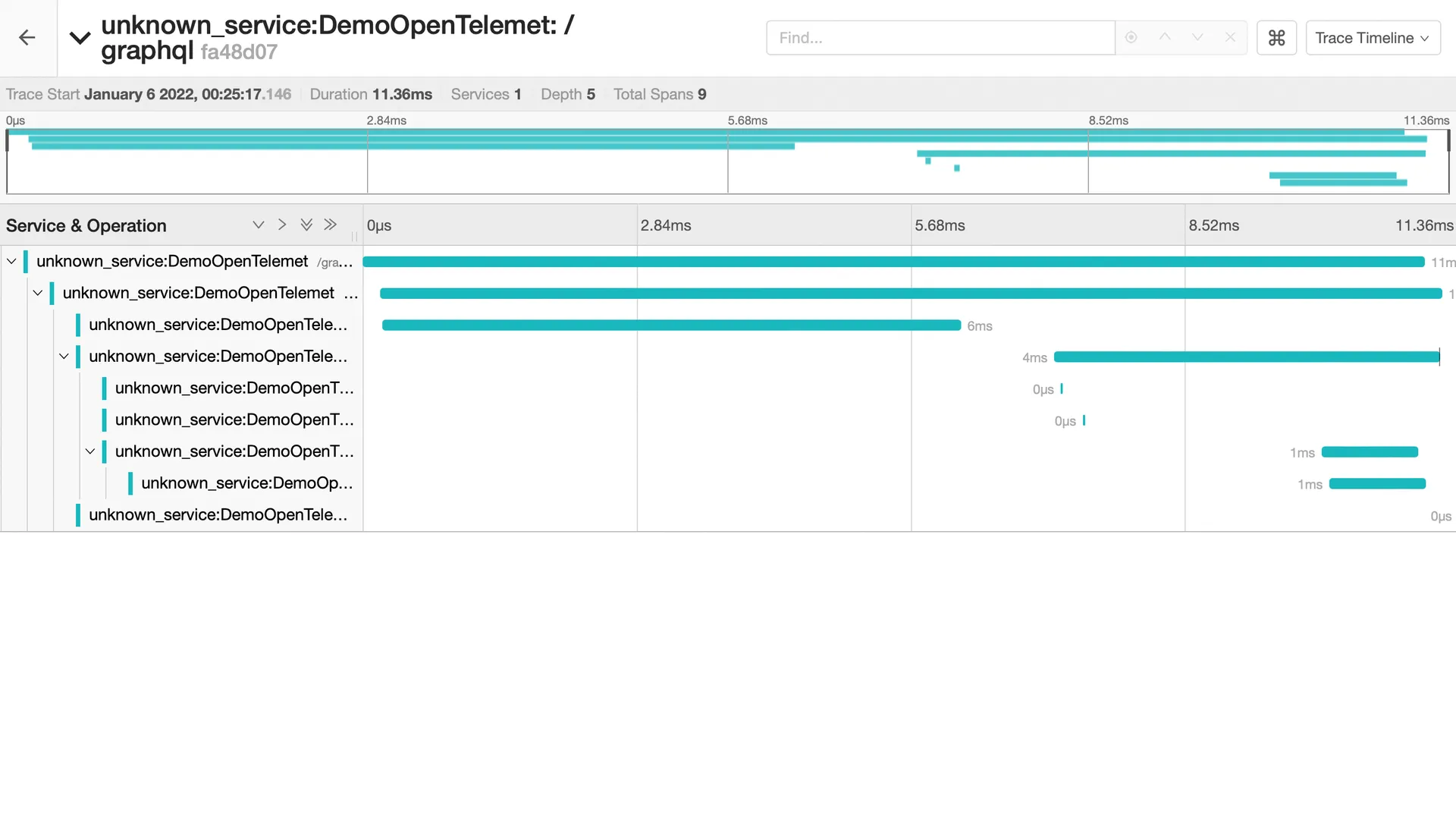Screen dimensions: 1456x830
Task: Click the Depth 5 label
Action: point(568,94)
